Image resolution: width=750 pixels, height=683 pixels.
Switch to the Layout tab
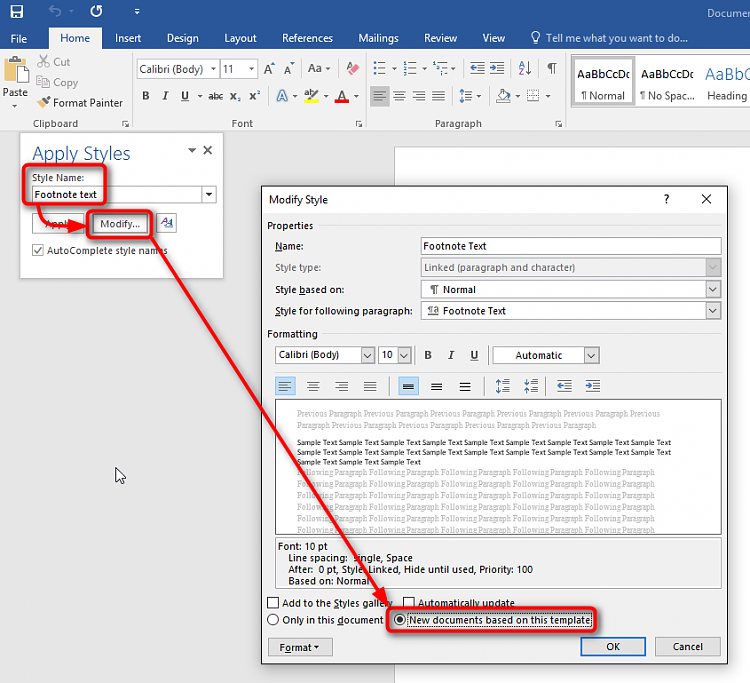240,38
